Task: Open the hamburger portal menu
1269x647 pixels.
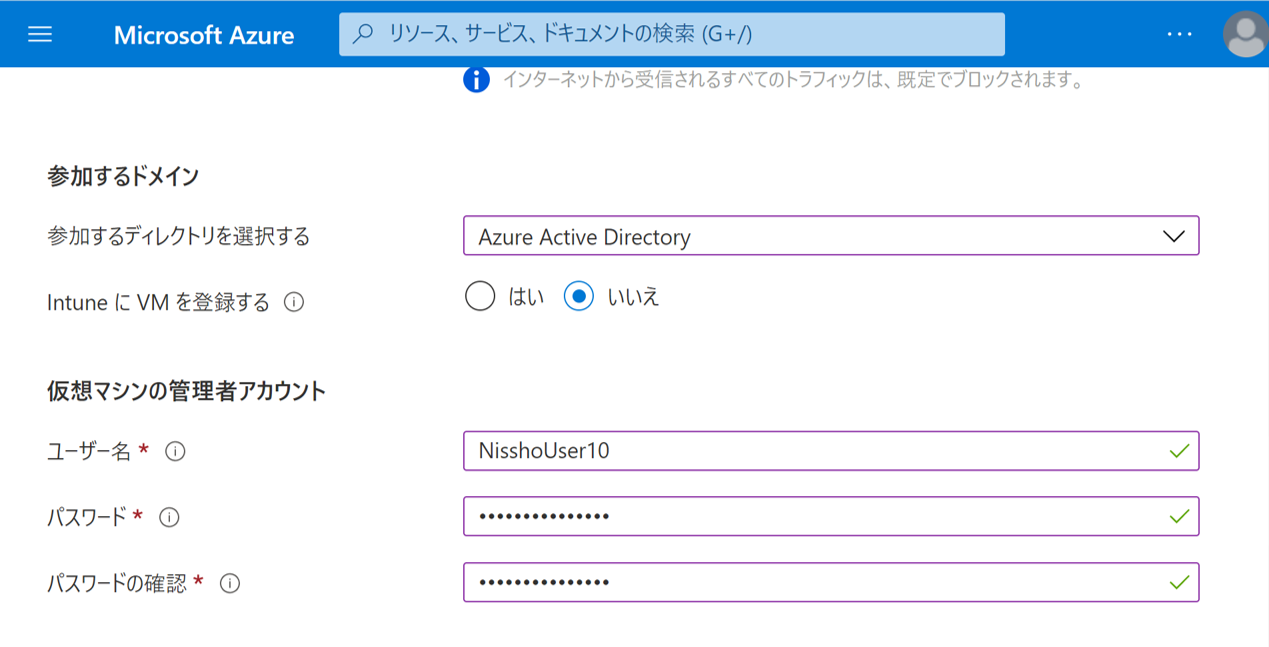Action: pos(40,34)
